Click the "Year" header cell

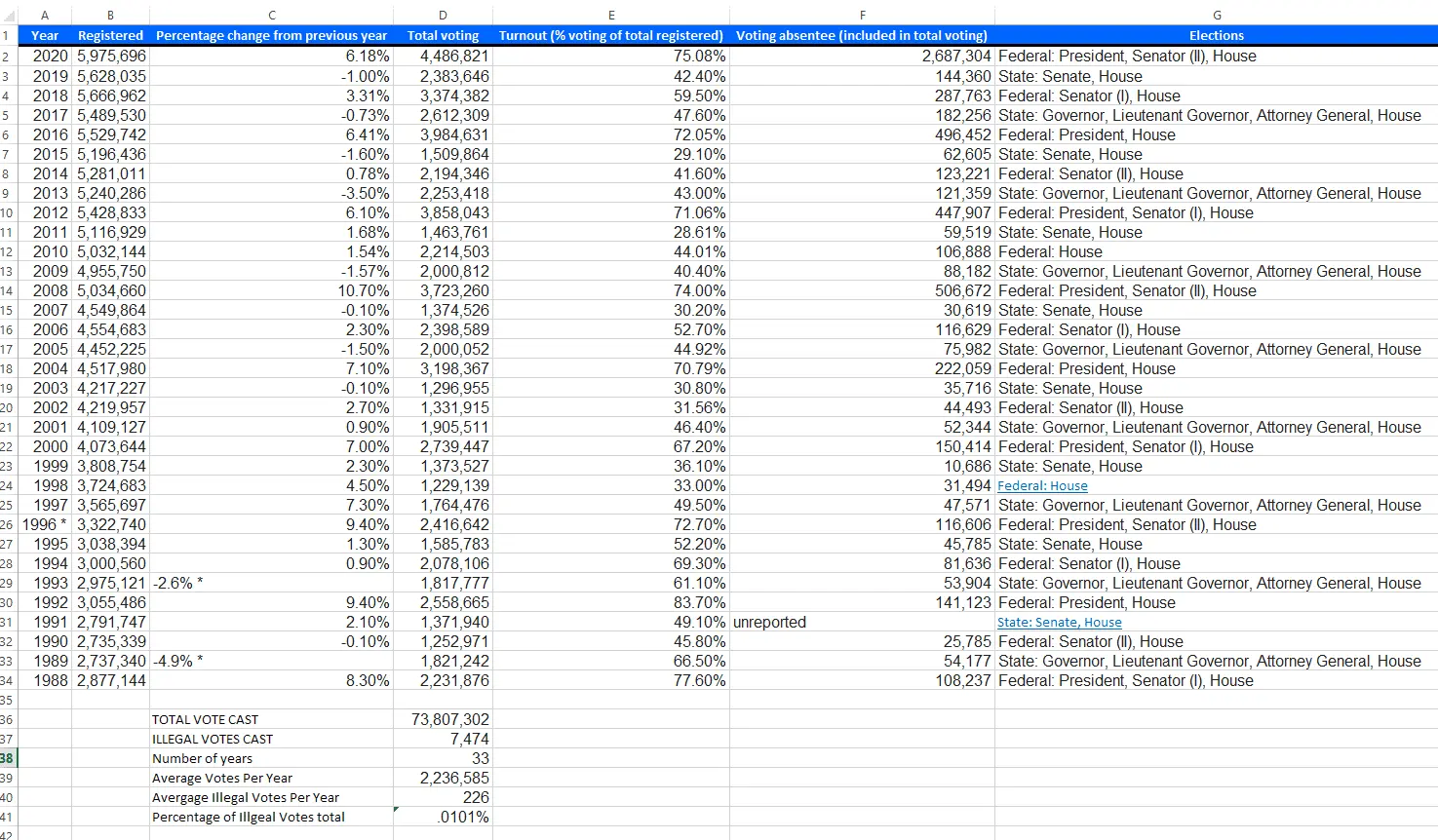pyautogui.click(x=45, y=35)
